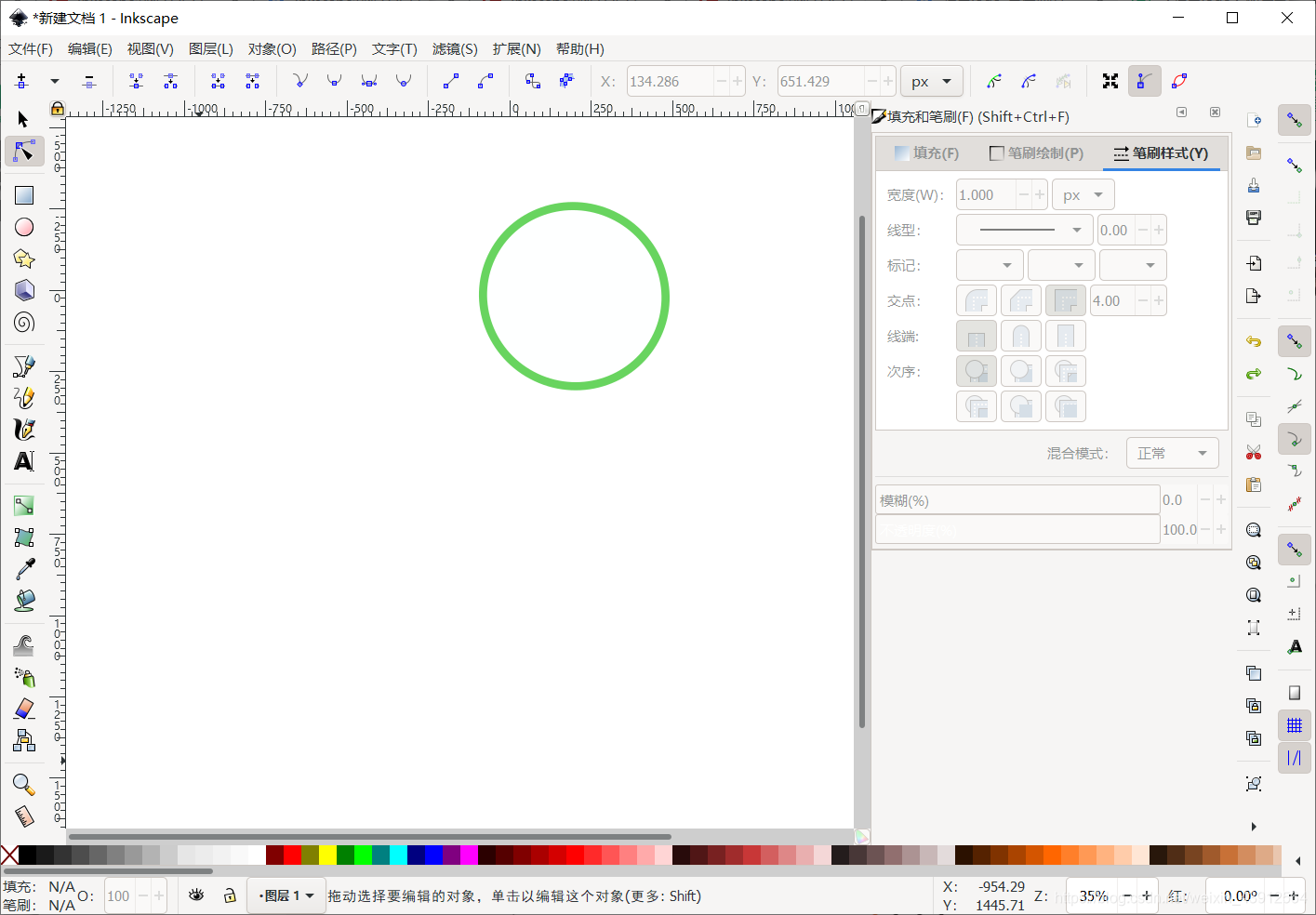Toggle snap to grids button
This screenshot has height=915, width=1316.
(1295, 725)
